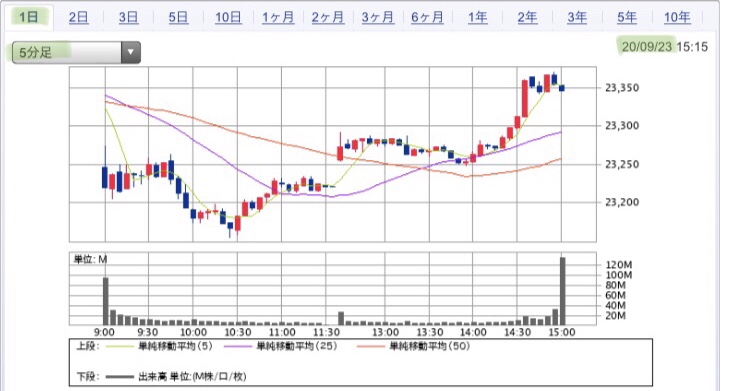
Task: Click the 11:30 time axis label
Action: coord(326,332)
